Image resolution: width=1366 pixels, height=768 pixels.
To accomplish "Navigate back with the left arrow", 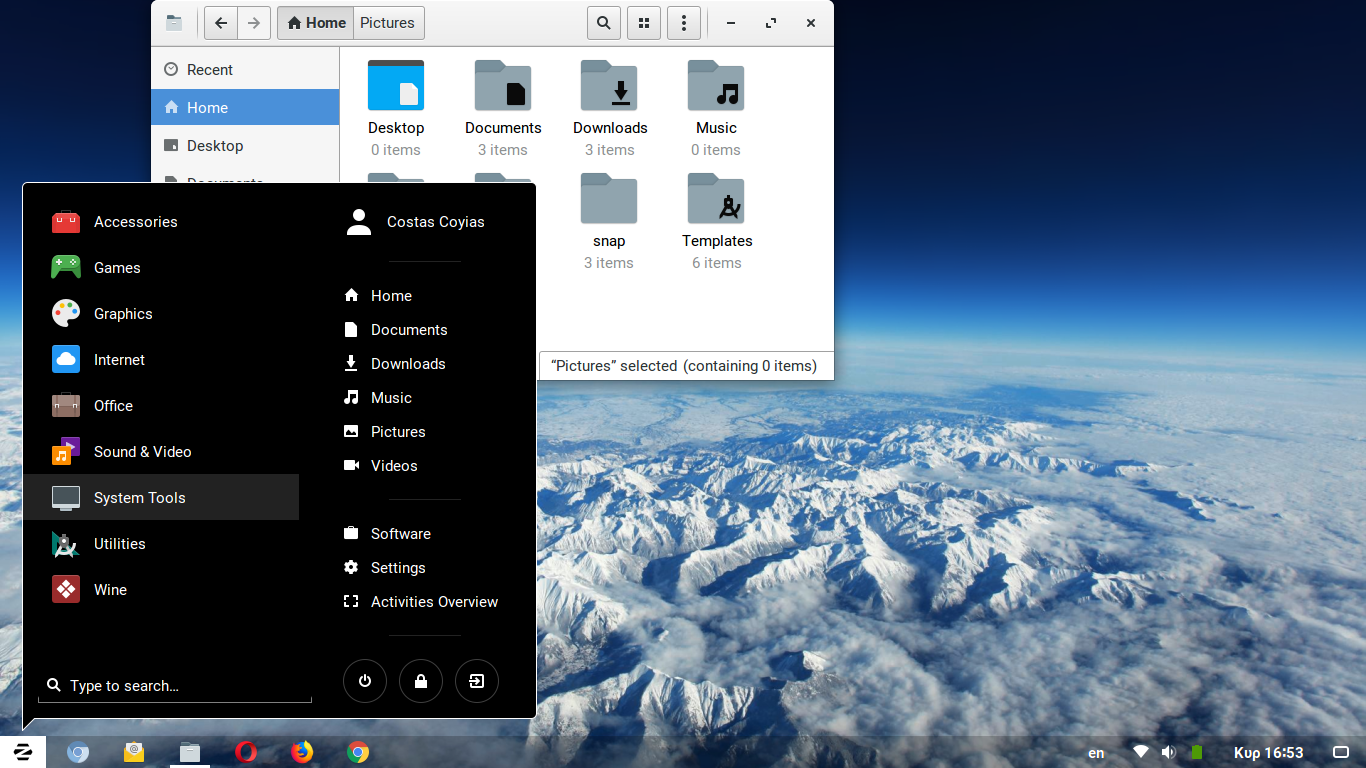I will point(220,22).
